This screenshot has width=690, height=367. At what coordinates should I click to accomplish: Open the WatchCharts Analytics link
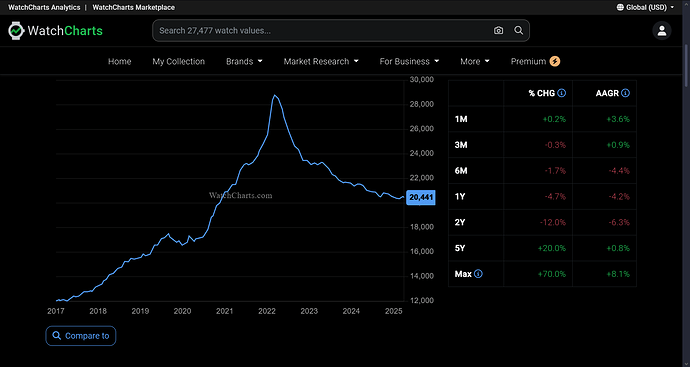[x=44, y=7]
